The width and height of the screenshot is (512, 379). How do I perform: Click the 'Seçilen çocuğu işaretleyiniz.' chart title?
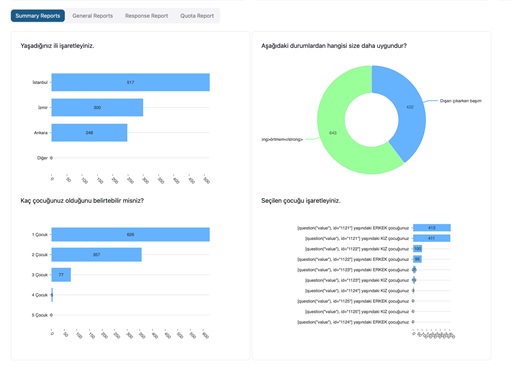point(301,201)
